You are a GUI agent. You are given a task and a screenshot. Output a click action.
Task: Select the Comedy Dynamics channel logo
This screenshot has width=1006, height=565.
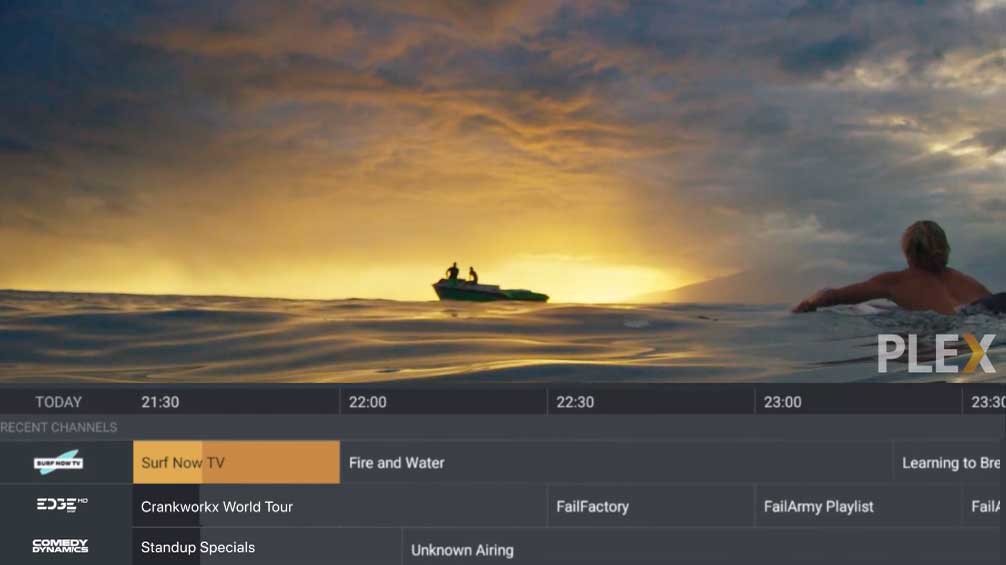tap(60, 546)
